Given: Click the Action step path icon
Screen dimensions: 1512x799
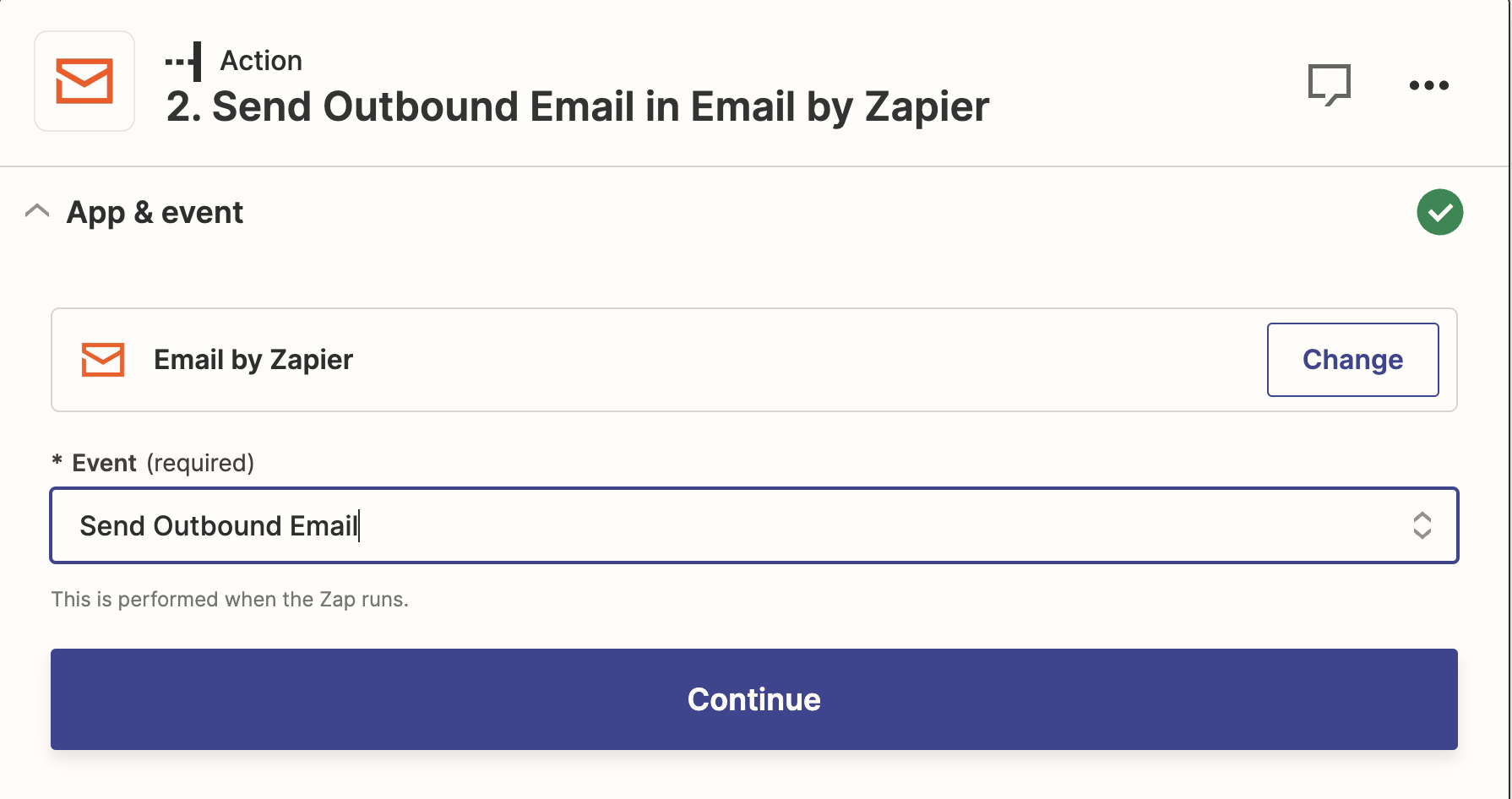Looking at the screenshot, I should click(x=183, y=61).
